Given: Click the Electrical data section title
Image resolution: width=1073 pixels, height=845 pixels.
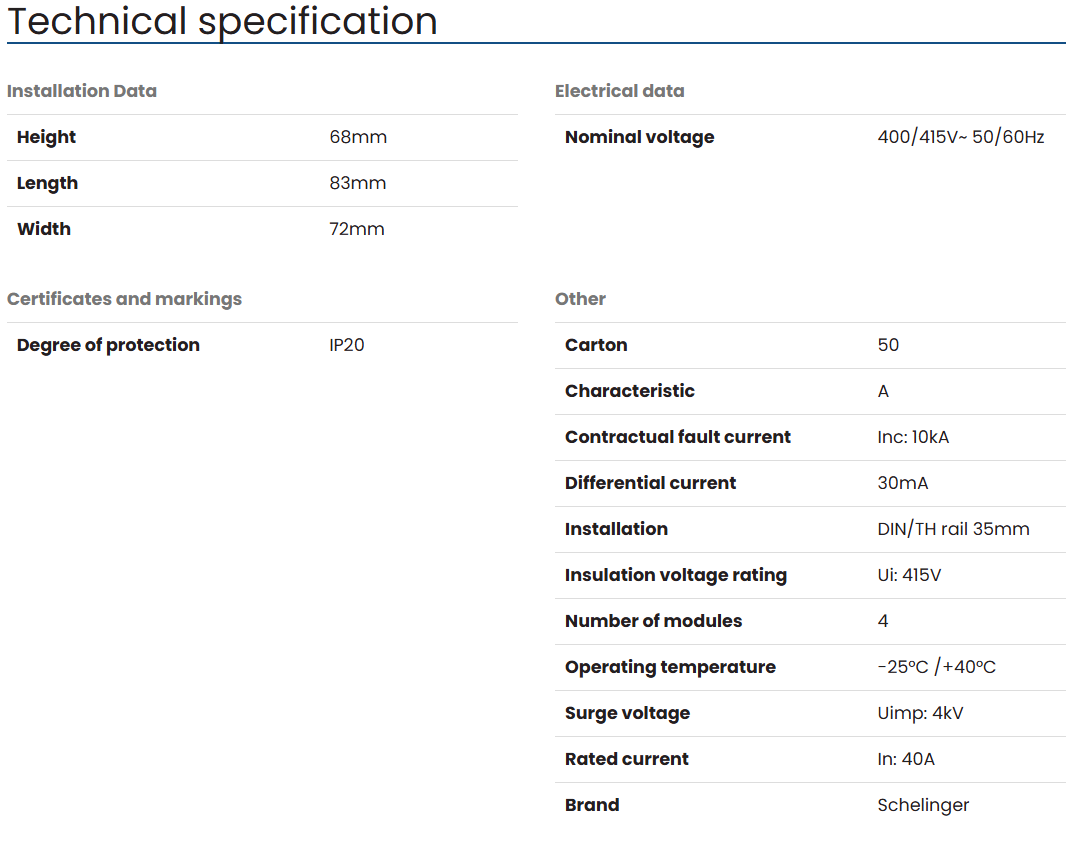Looking at the screenshot, I should 620,91.
